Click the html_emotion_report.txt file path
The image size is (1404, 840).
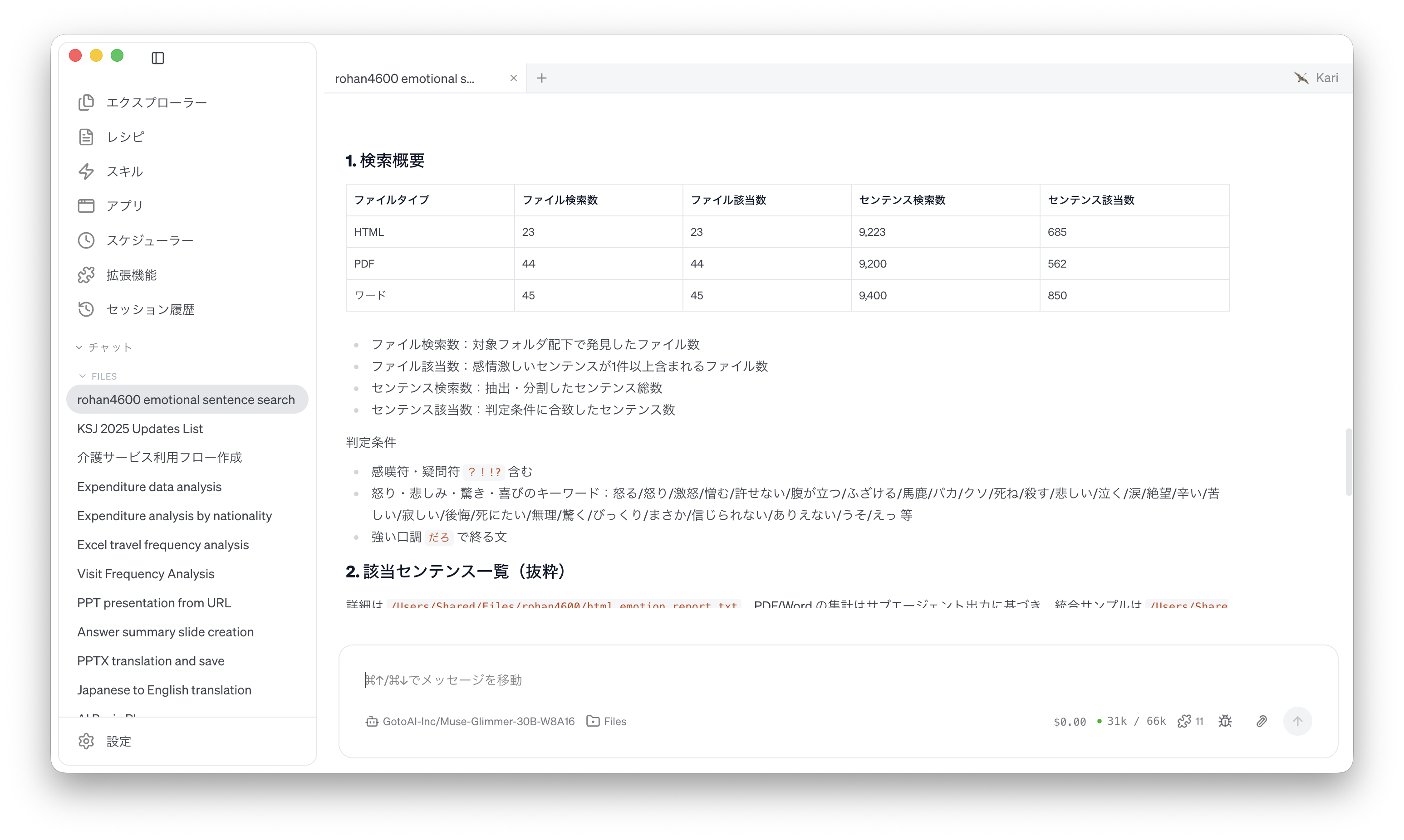(565, 605)
